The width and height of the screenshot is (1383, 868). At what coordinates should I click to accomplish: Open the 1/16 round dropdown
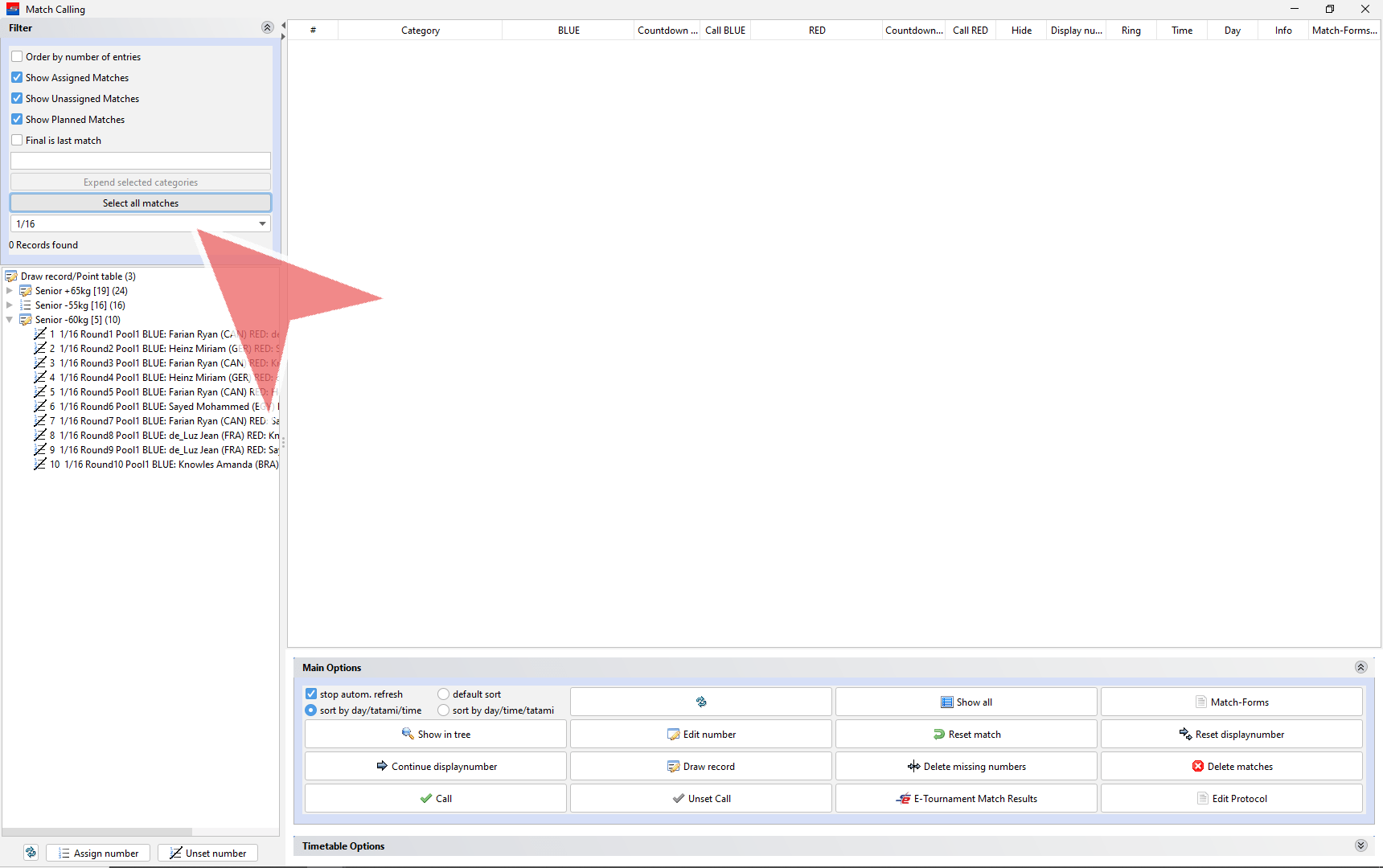tap(262, 224)
